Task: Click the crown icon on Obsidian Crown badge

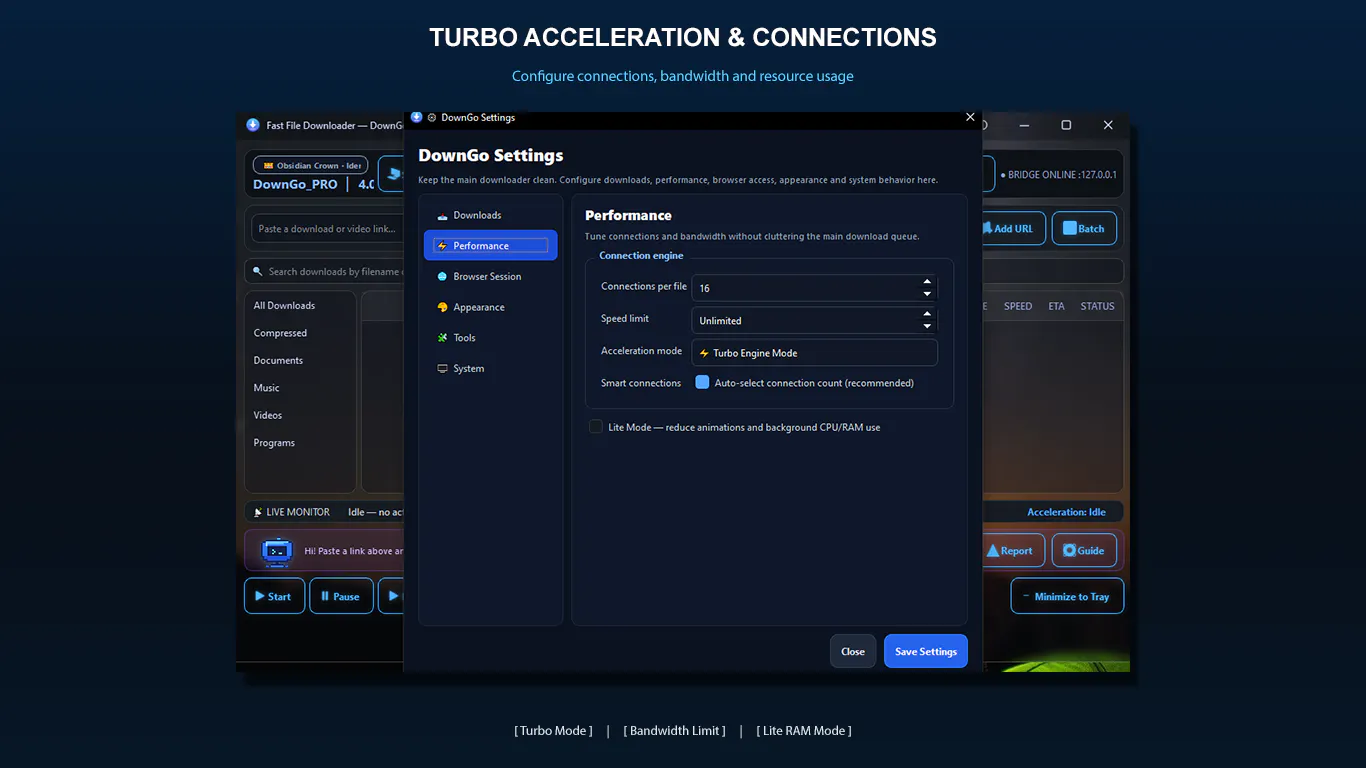Action: [x=269, y=166]
